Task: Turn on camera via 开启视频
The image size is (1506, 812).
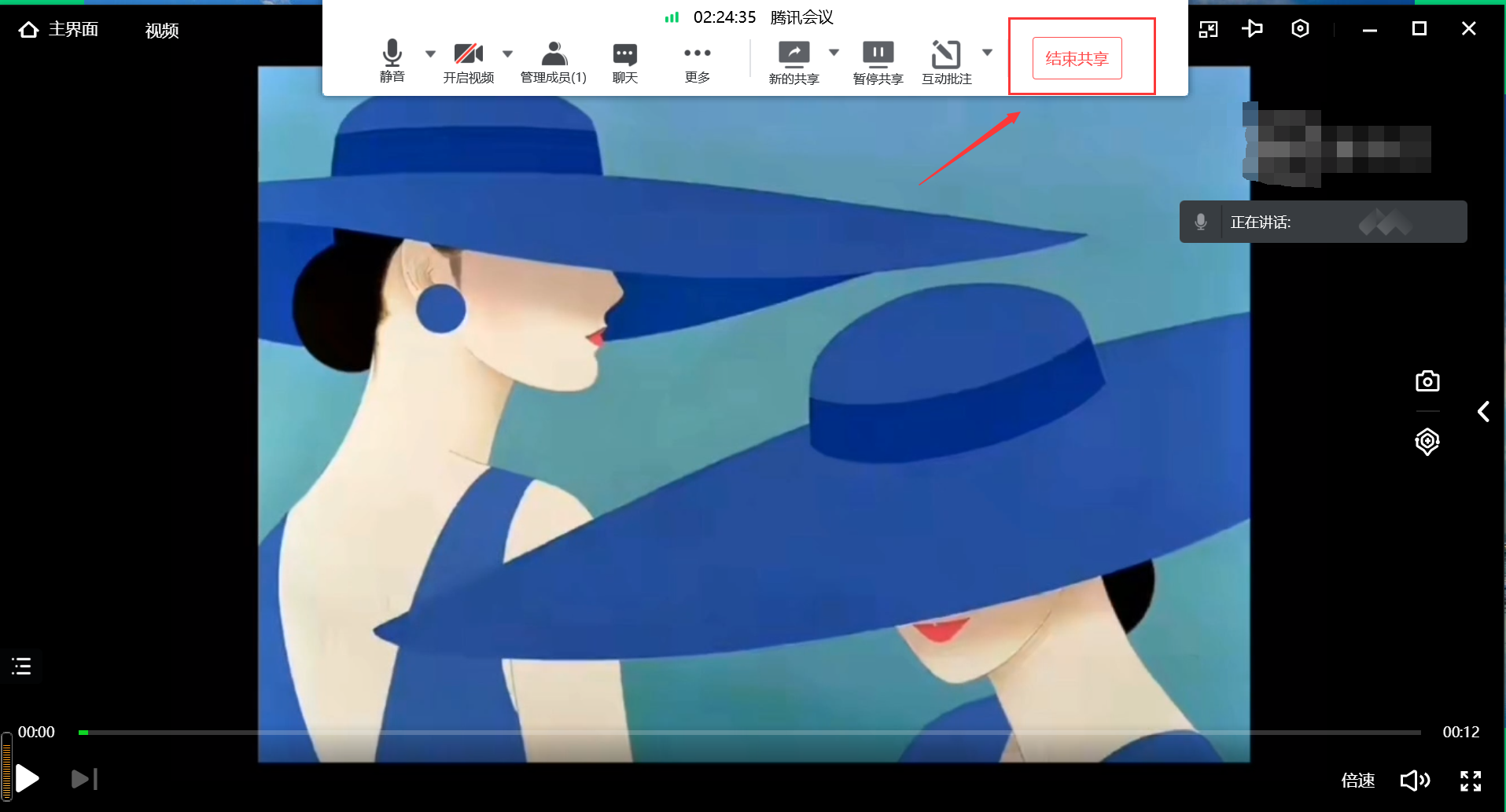Action: click(x=469, y=63)
